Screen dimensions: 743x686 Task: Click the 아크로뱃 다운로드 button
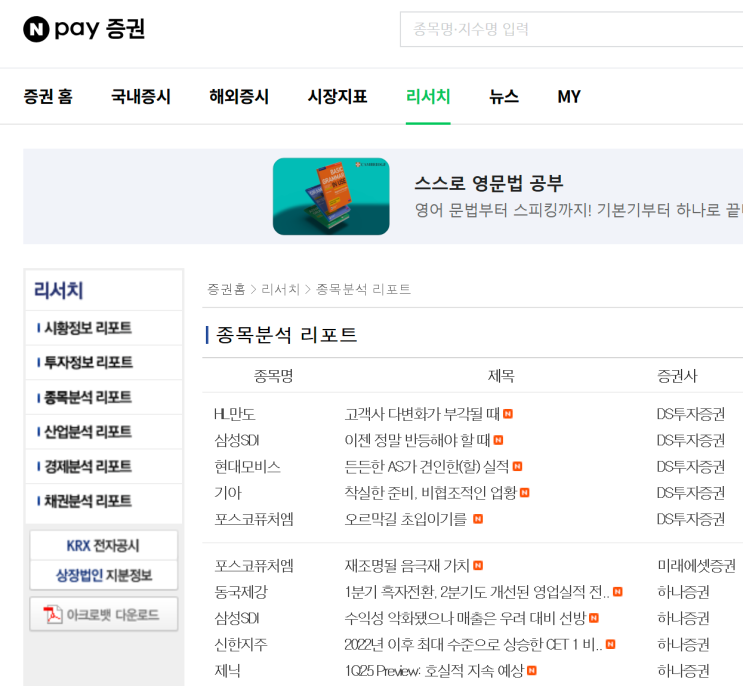coord(103,614)
